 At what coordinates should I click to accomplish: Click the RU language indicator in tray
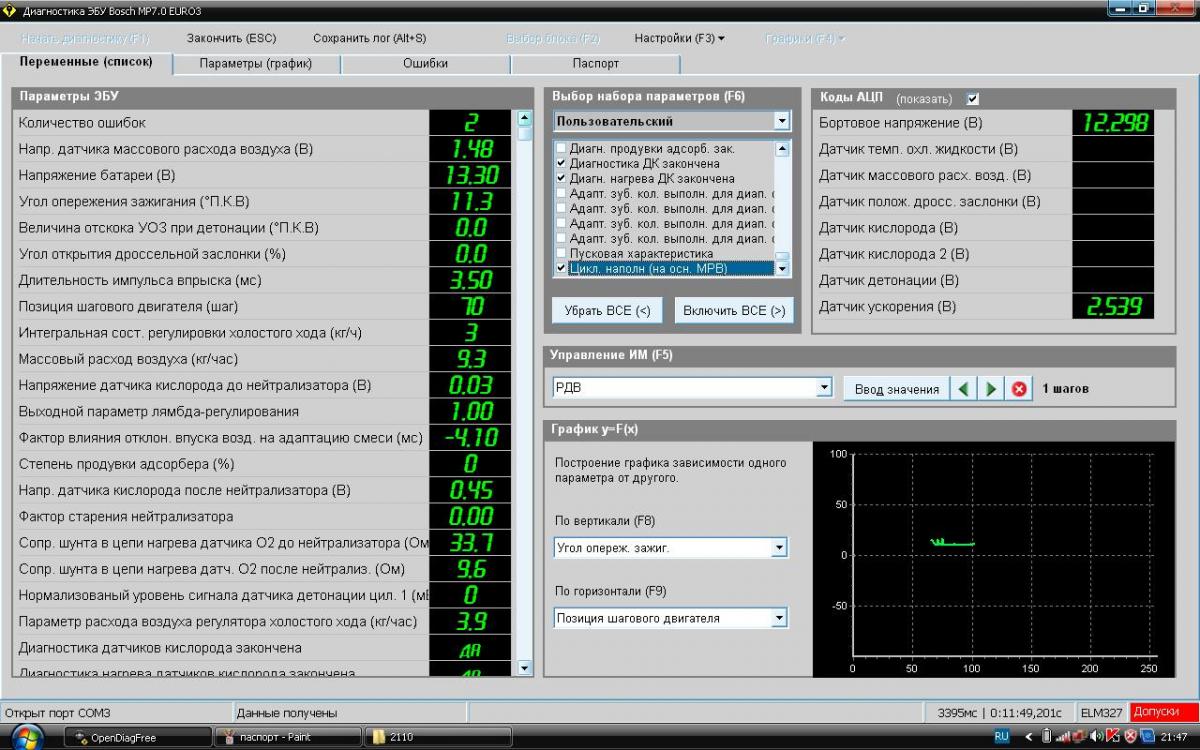click(x=1001, y=736)
